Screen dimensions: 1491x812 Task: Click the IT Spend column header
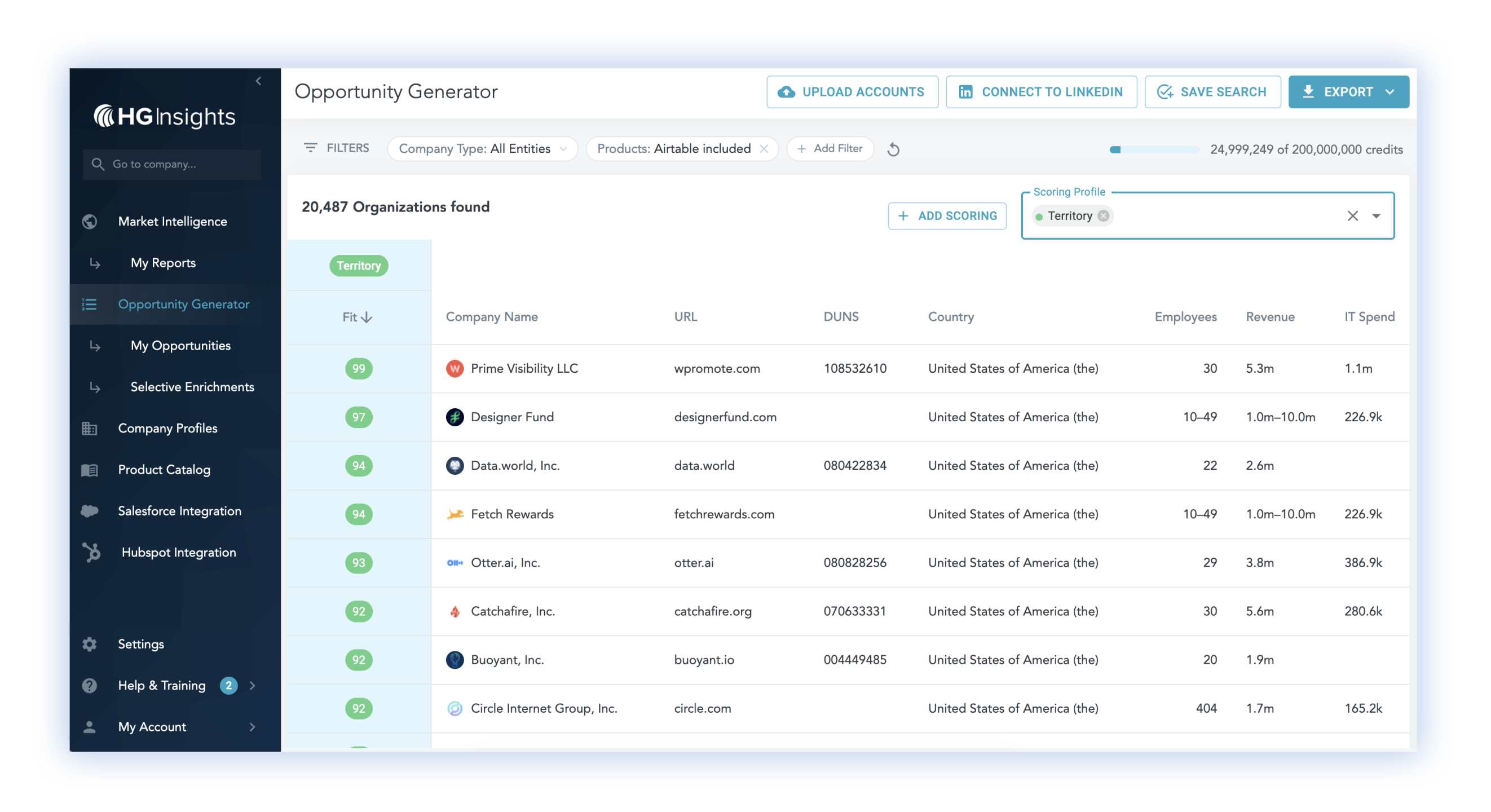coord(1369,317)
